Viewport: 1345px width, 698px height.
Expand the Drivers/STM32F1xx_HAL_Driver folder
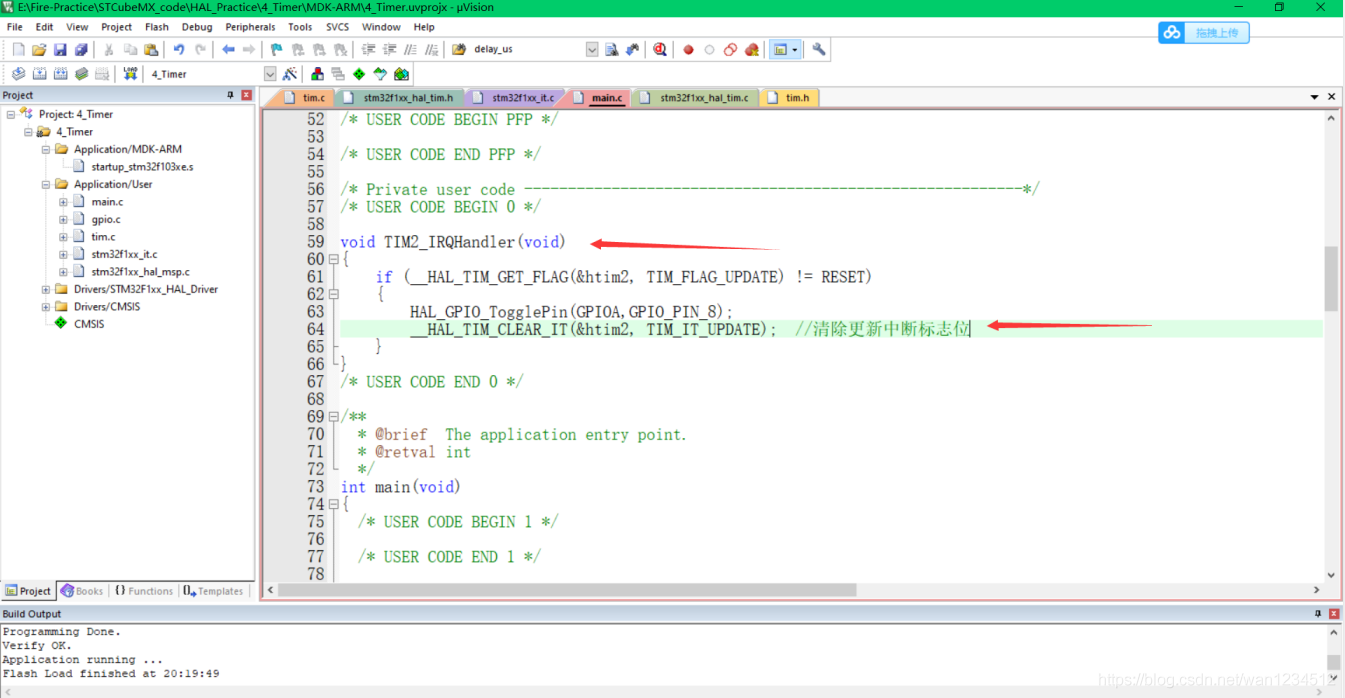click(x=46, y=290)
